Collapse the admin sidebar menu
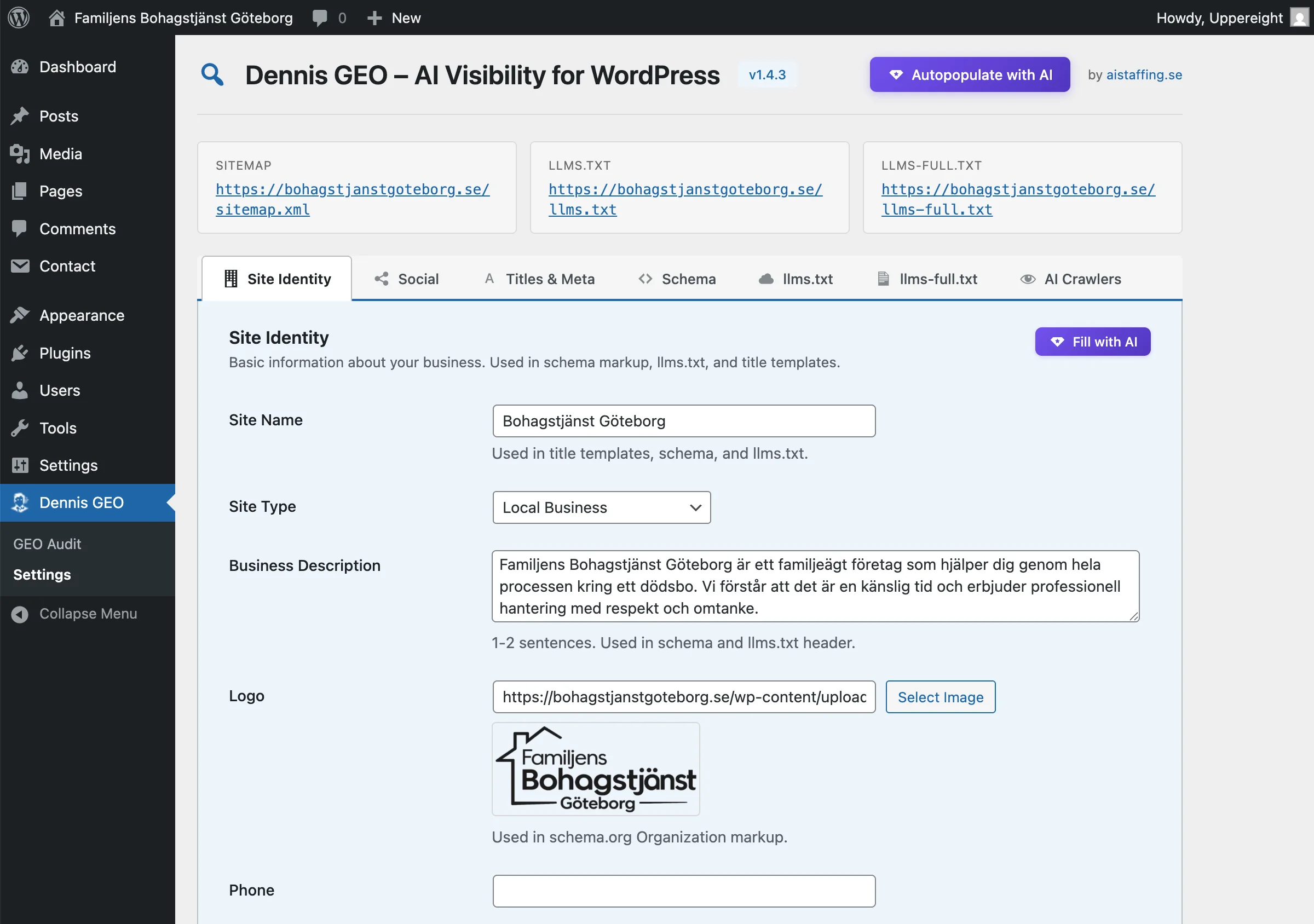The width and height of the screenshot is (1314, 924). coord(88,613)
